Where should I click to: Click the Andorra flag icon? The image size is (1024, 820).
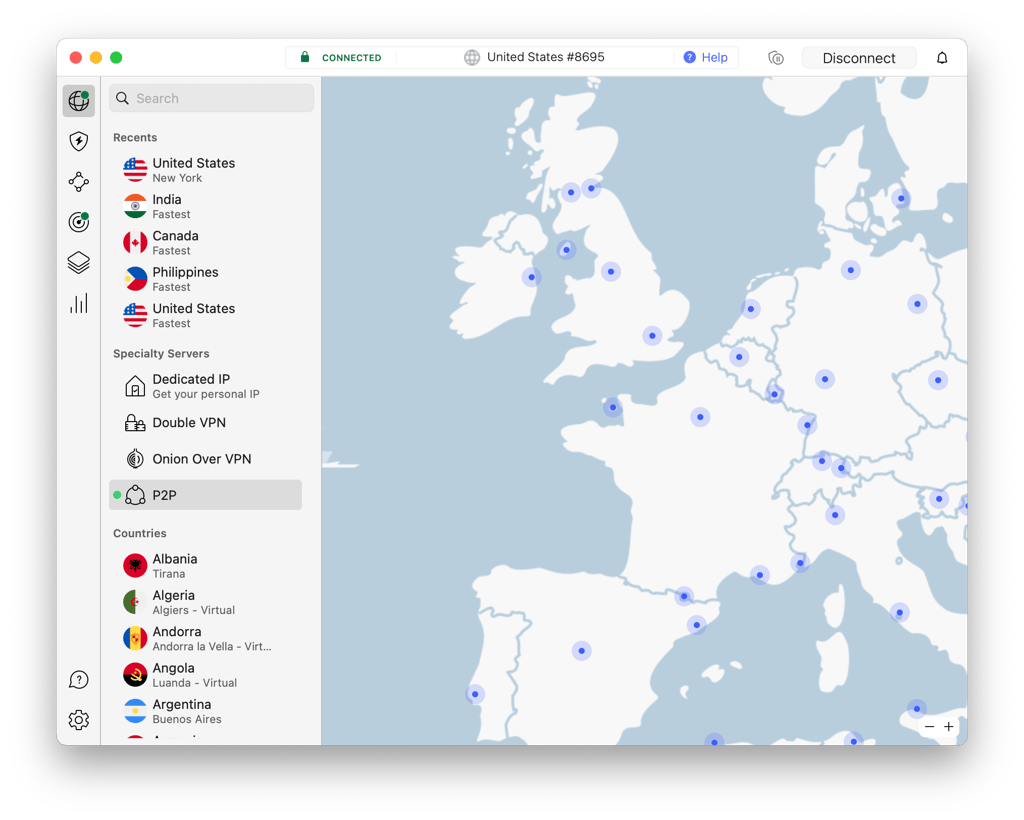135,639
